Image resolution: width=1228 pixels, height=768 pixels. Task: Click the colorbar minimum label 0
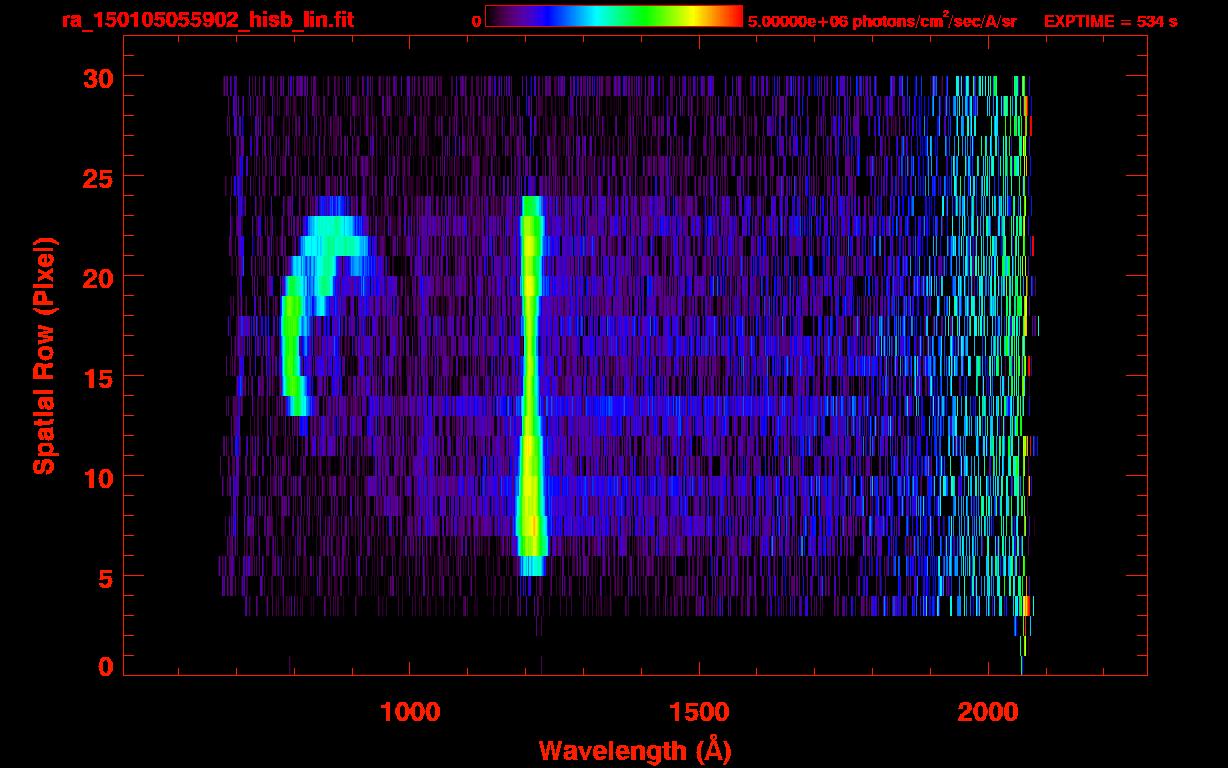point(477,21)
